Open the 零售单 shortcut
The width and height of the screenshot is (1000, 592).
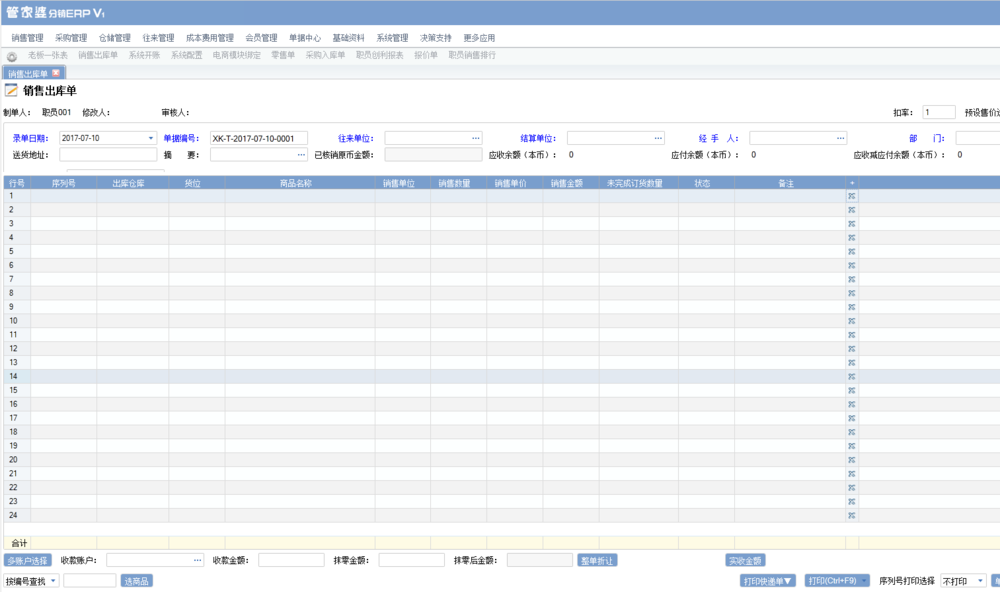point(283,55)
